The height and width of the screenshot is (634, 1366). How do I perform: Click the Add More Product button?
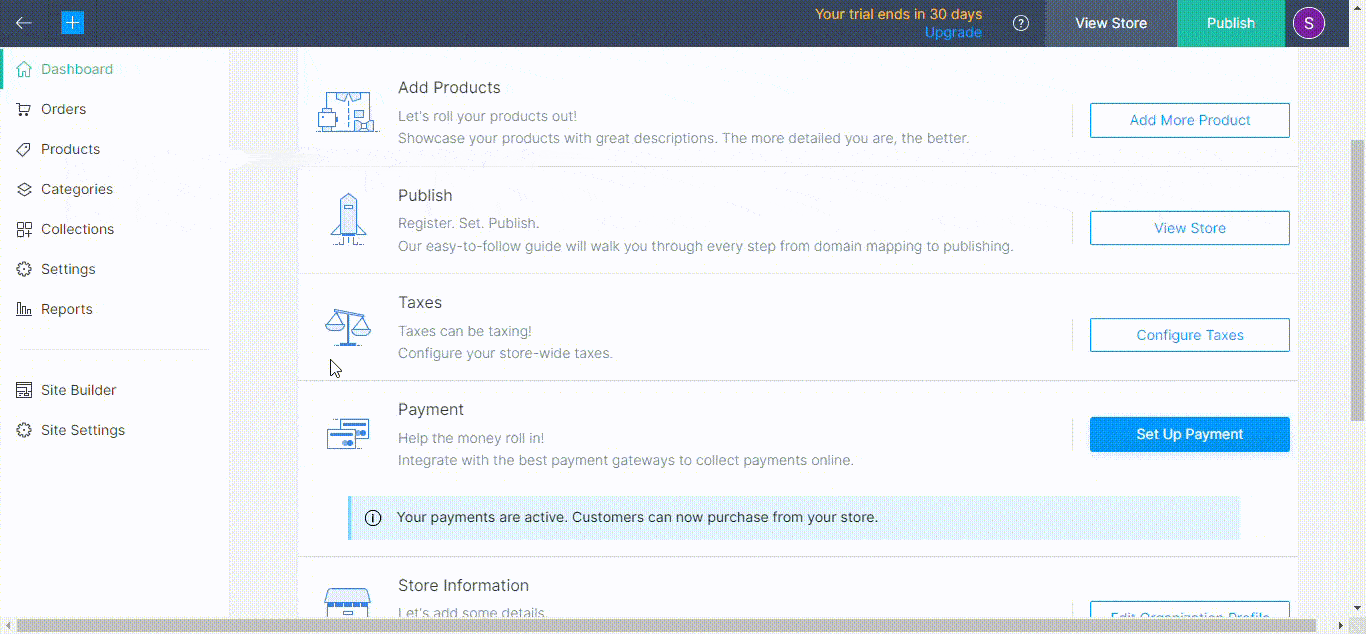pos(1189,120)
